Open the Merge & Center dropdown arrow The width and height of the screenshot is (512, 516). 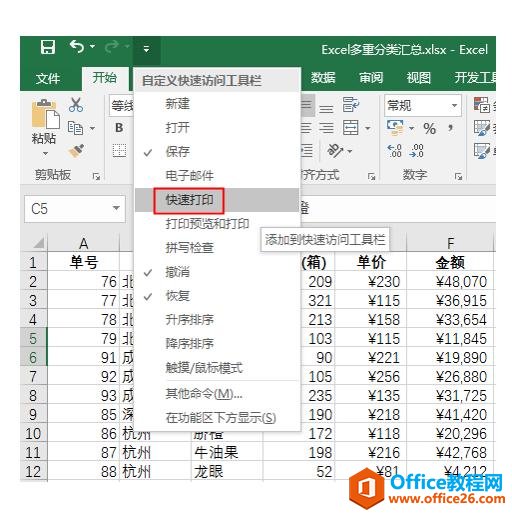click(368, 128)
